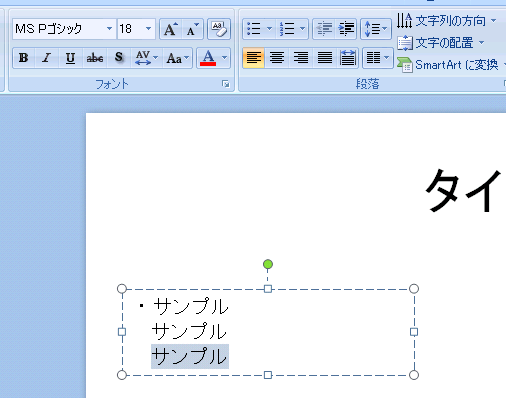Open MS Pゴシック font name dropdown

click(109, 29)
